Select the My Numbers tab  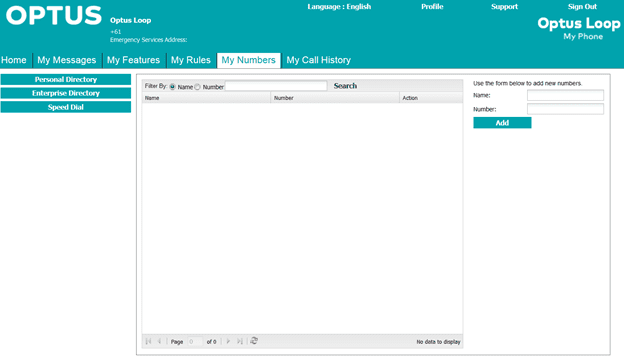(249, 60)
